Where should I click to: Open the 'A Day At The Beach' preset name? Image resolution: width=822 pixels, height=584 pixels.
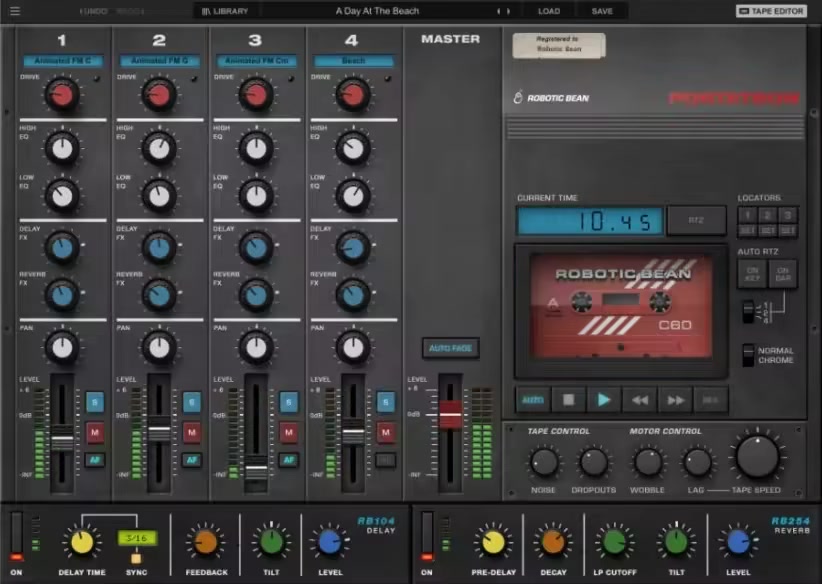[x=377, y=11]
